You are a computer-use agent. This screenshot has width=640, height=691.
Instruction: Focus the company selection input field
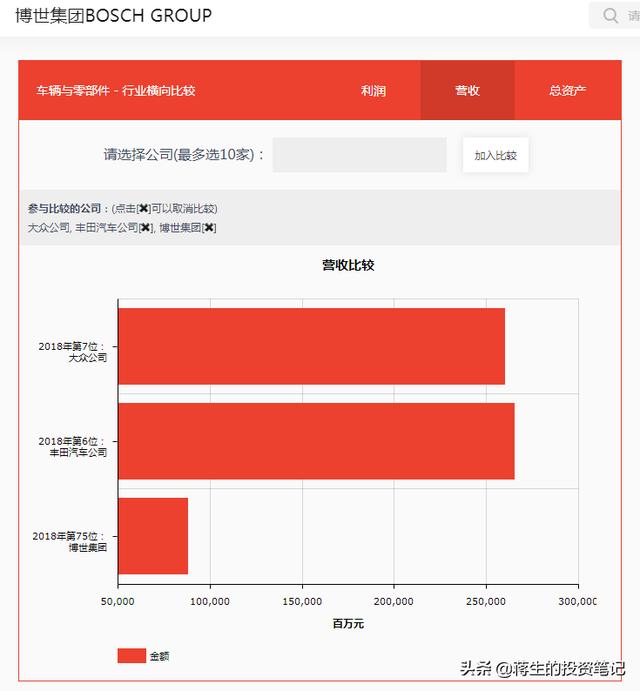point(359,155)
